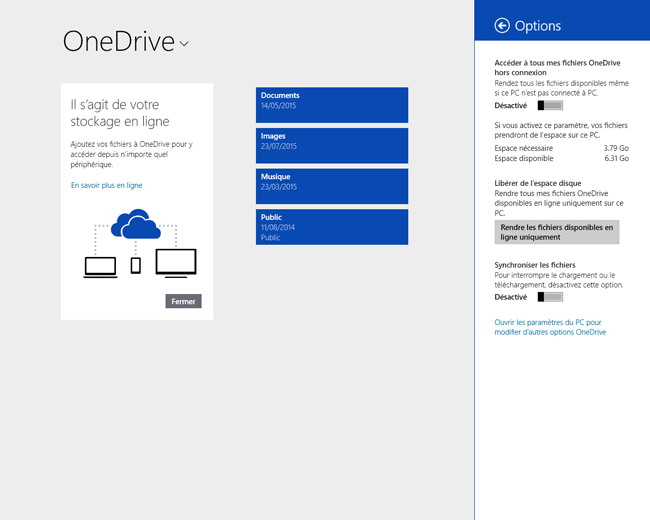650x520 pixels.
Task: Open the En savoir plus en ligne link
Action: pyautogui.click(x=107, y=185)
